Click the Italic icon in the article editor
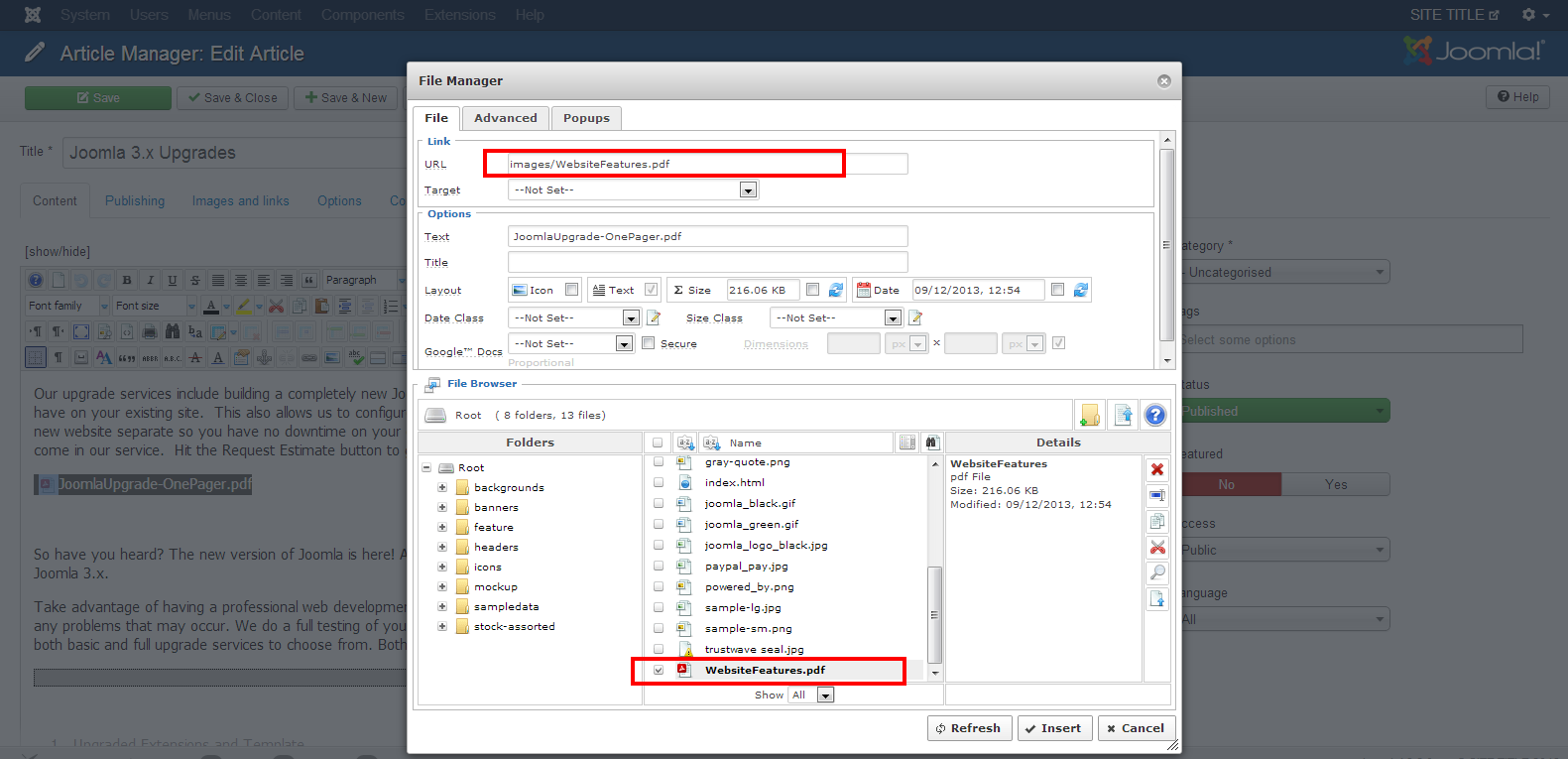The image size is (1568, 759). (x=150, y=280)
